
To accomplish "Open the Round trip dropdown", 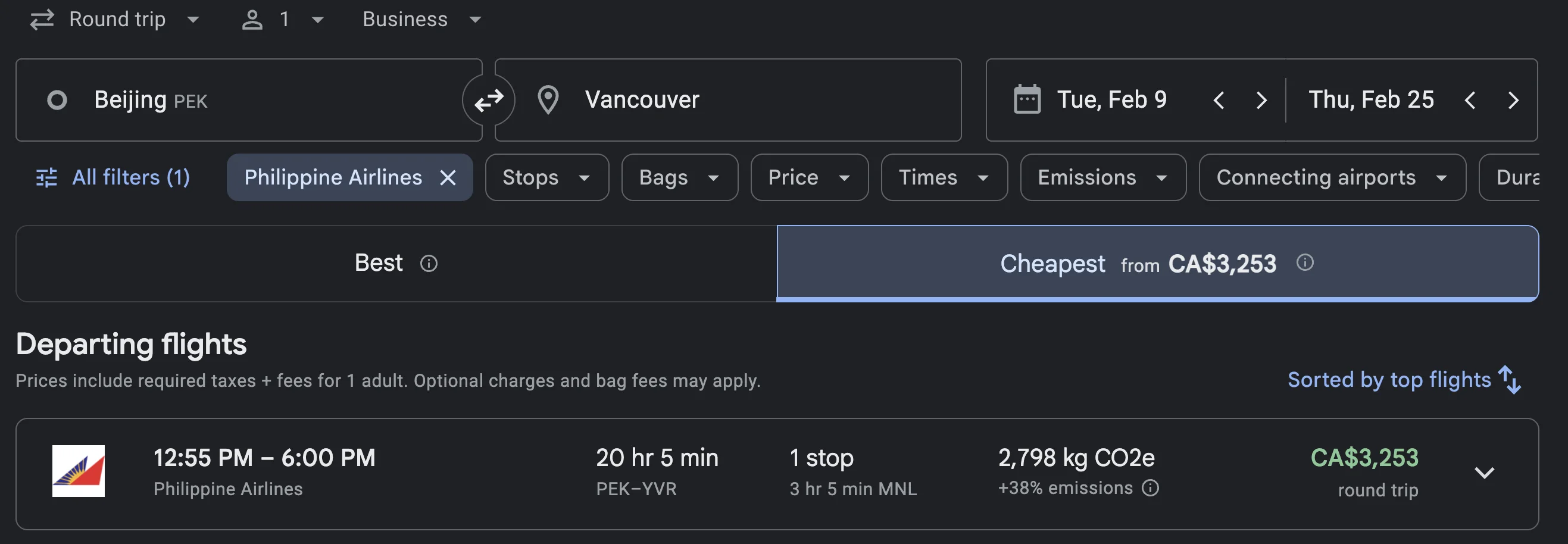I will (115, 20).
